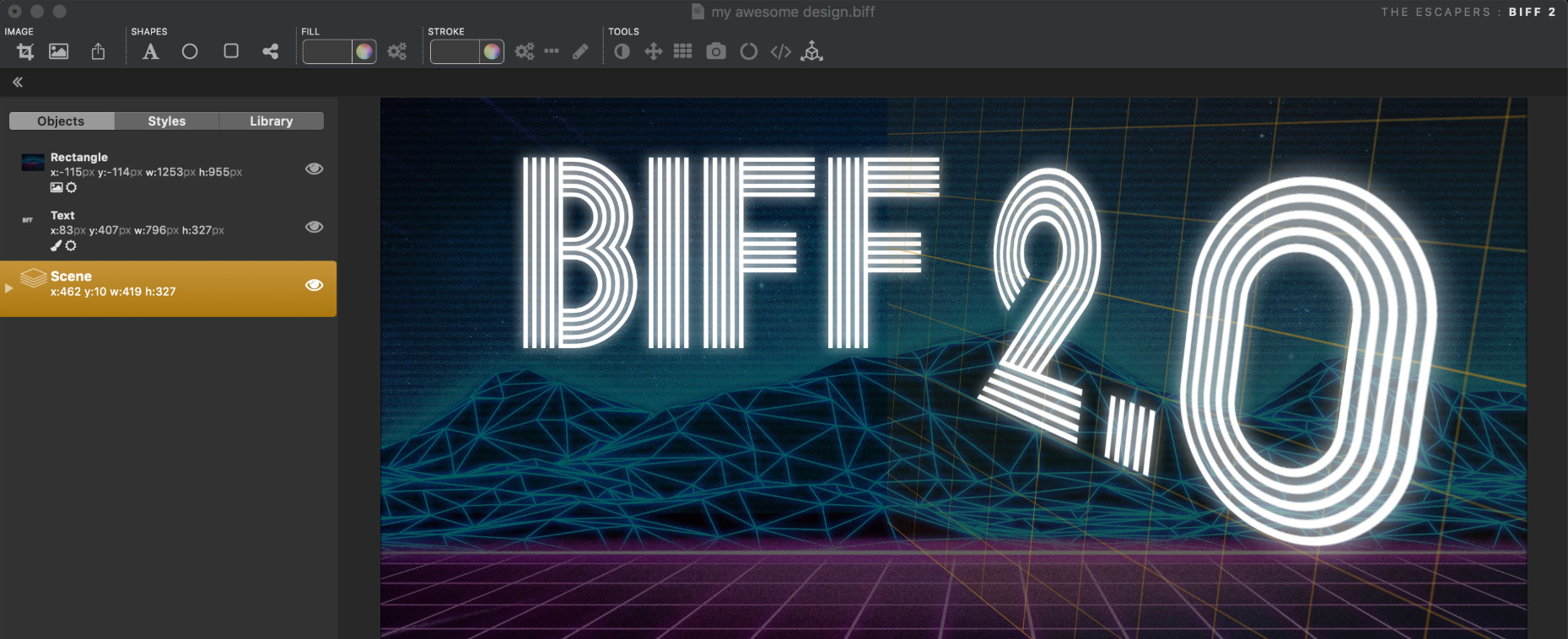Select the Scene object row

coord(168,288)
